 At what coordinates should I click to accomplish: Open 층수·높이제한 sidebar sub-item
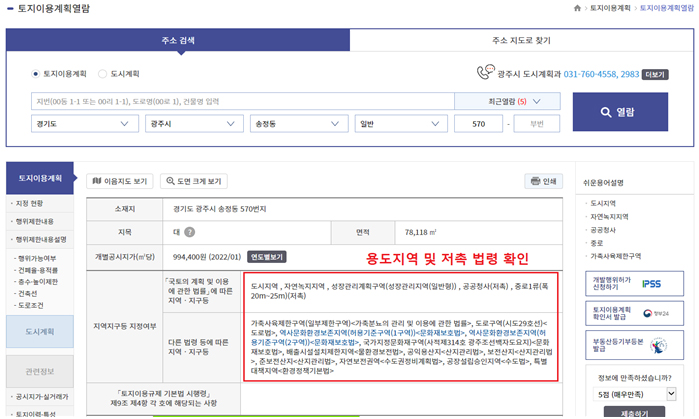click(37, 282)
